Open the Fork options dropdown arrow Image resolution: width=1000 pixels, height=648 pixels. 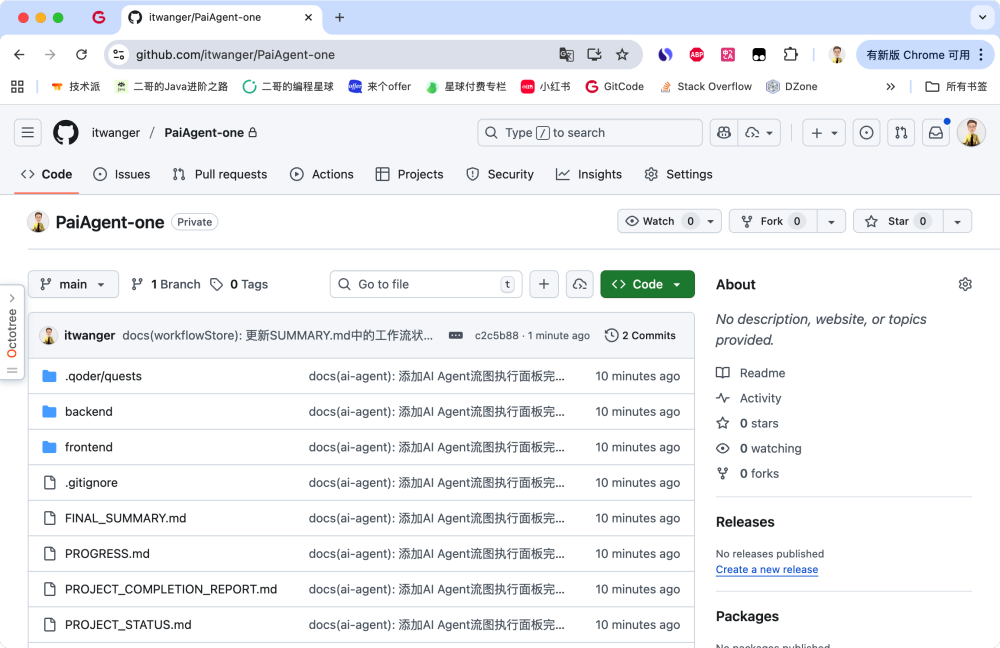[x=831, y=221]
